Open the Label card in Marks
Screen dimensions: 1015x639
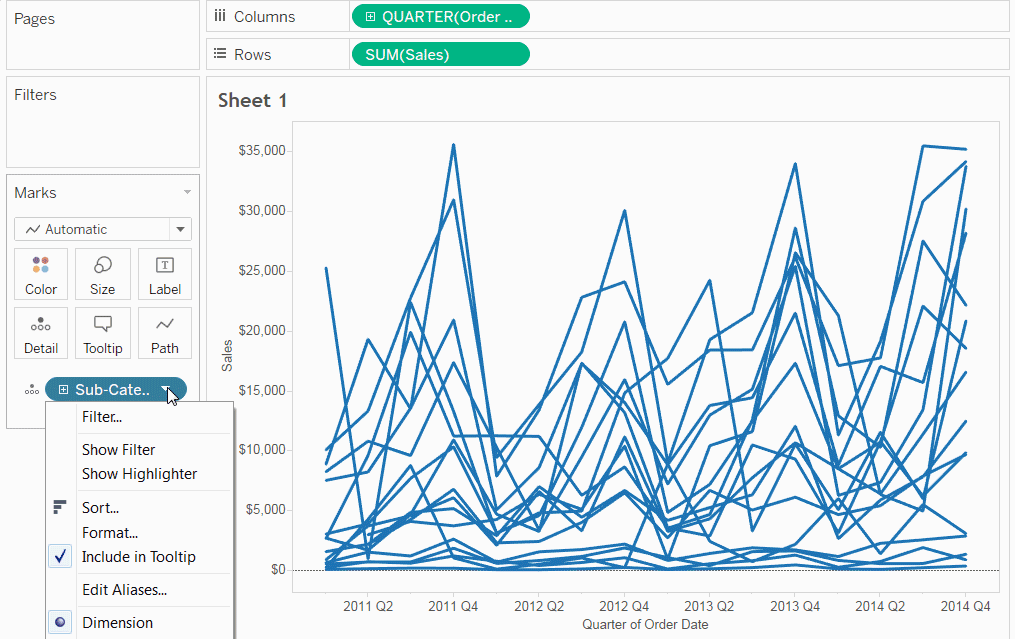164,274
